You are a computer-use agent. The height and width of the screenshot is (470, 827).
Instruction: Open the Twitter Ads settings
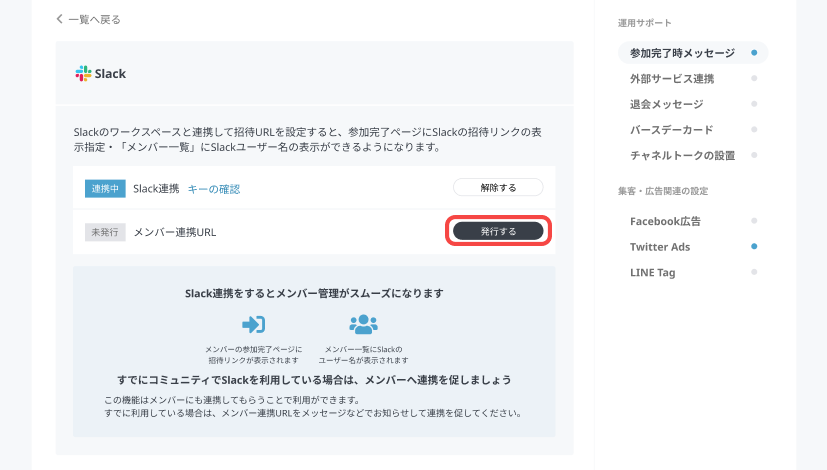(x=659, y=246)
